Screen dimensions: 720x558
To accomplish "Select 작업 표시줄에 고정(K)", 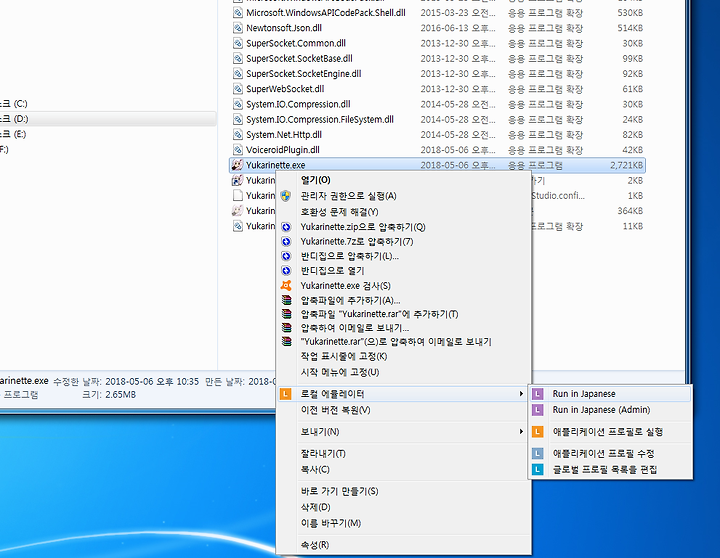I will 404,356.
